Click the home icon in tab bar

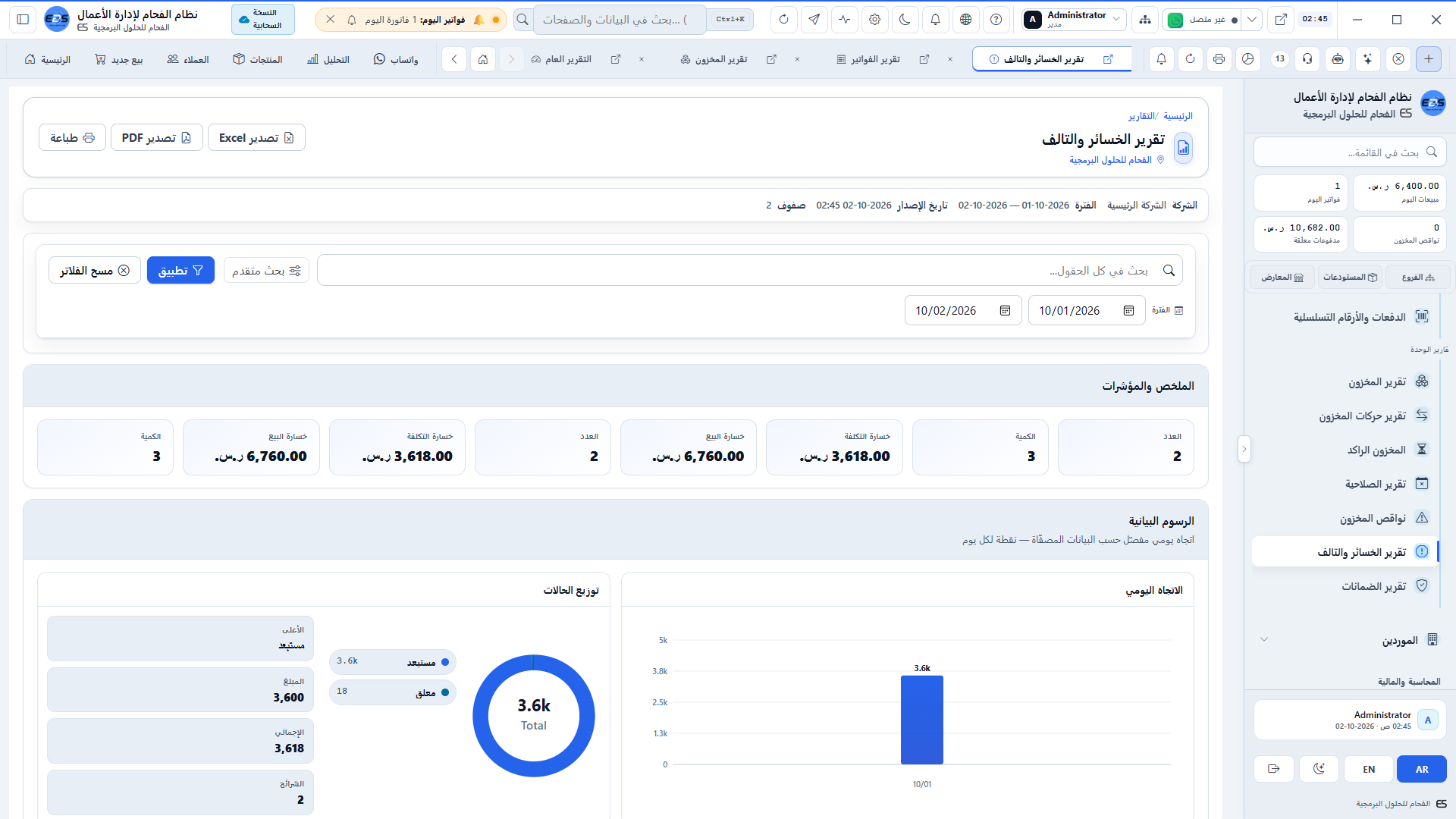click(x=483, y=59)
